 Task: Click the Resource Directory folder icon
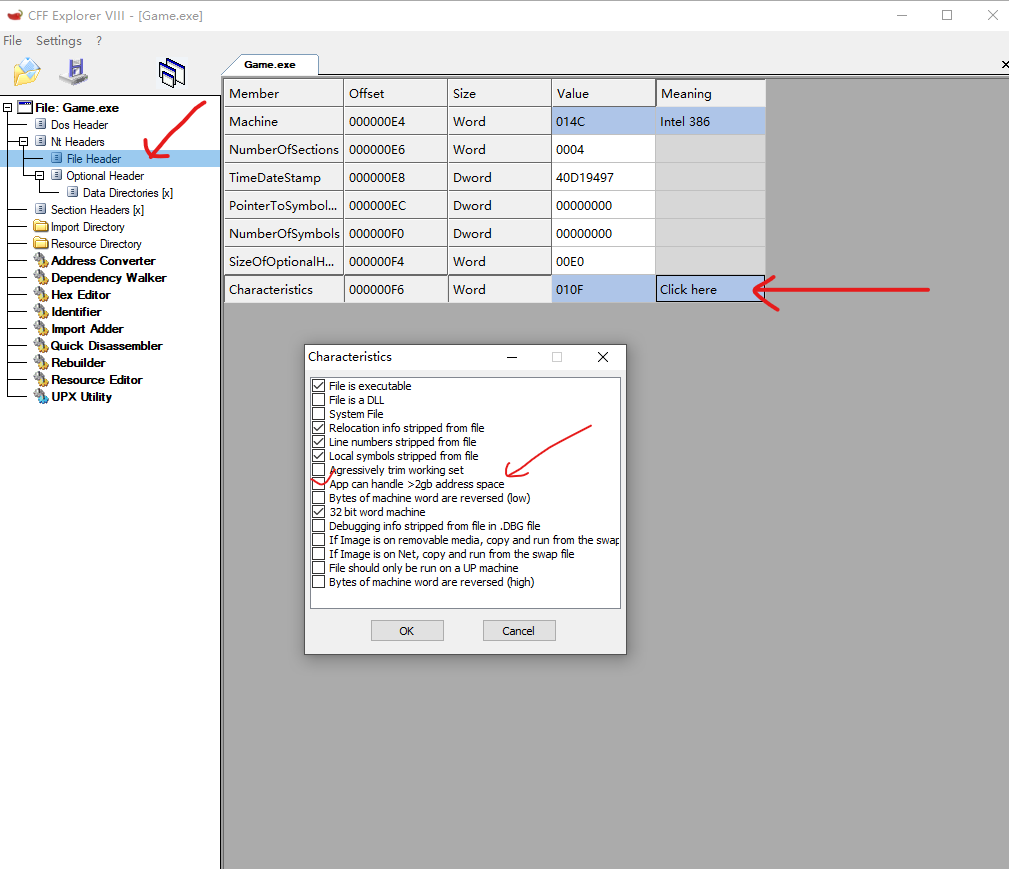(x=41, y=243)
